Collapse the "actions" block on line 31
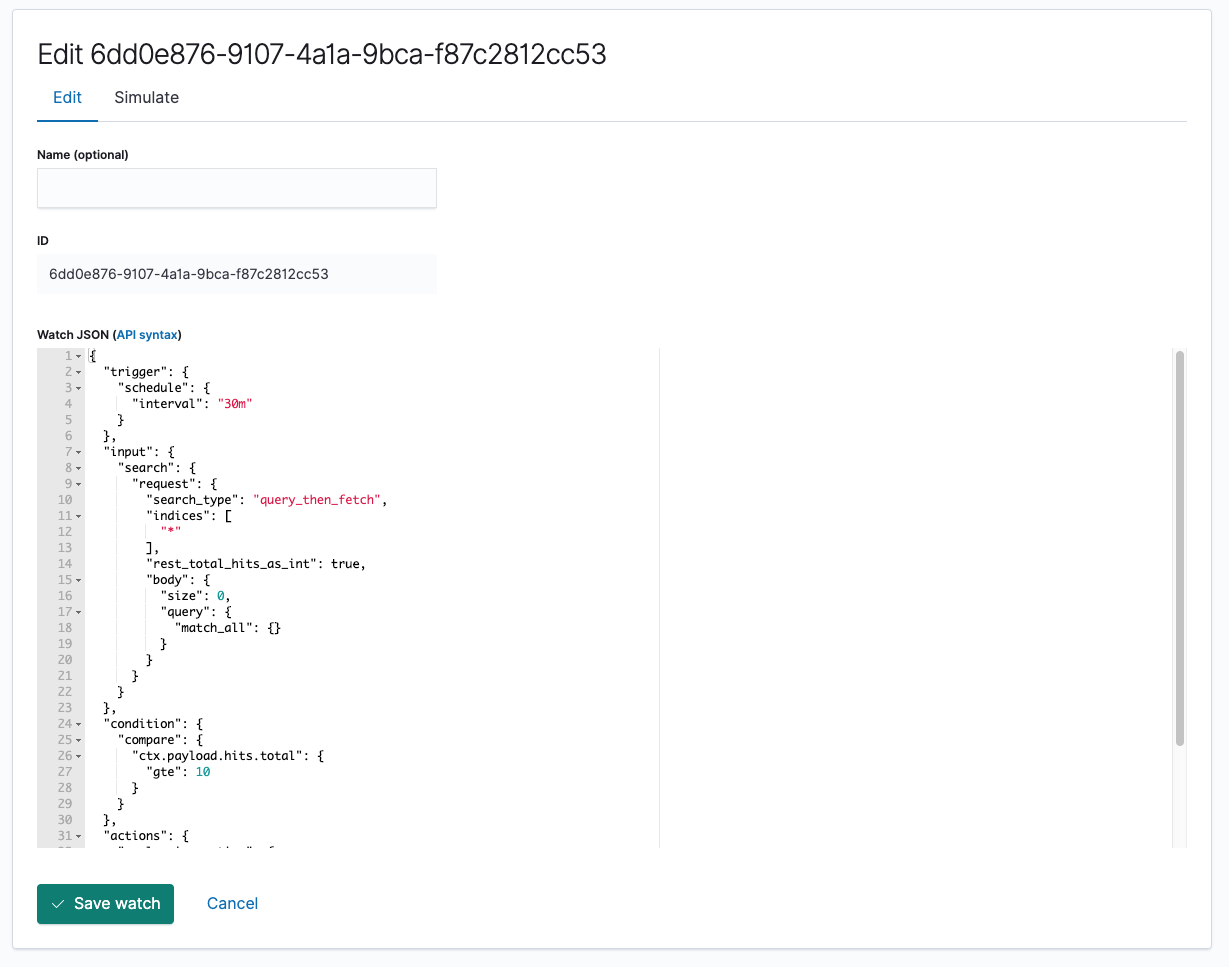Viewport: 1229px width, 967px height. [x=79, y=836]
